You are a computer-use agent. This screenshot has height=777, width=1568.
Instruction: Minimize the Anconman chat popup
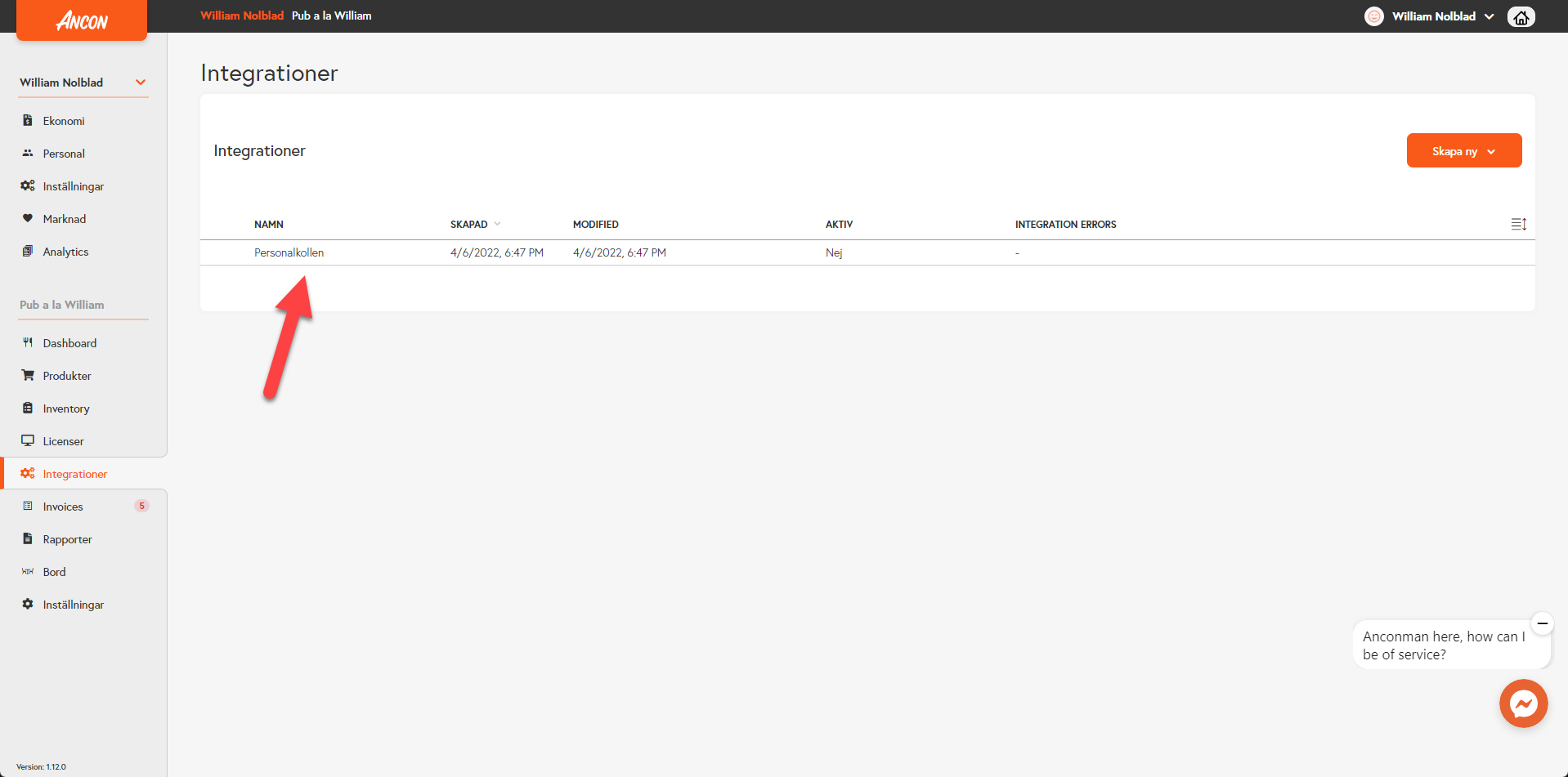(x=1542, y=623)
